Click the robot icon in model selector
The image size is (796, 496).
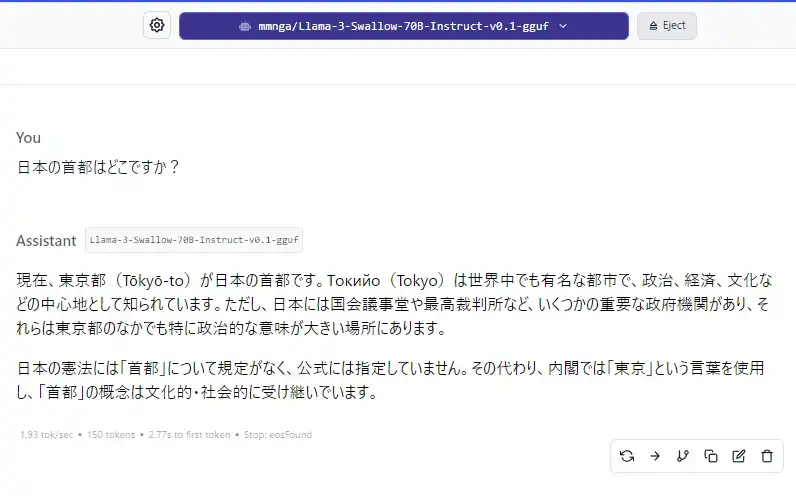pos(245,26)
